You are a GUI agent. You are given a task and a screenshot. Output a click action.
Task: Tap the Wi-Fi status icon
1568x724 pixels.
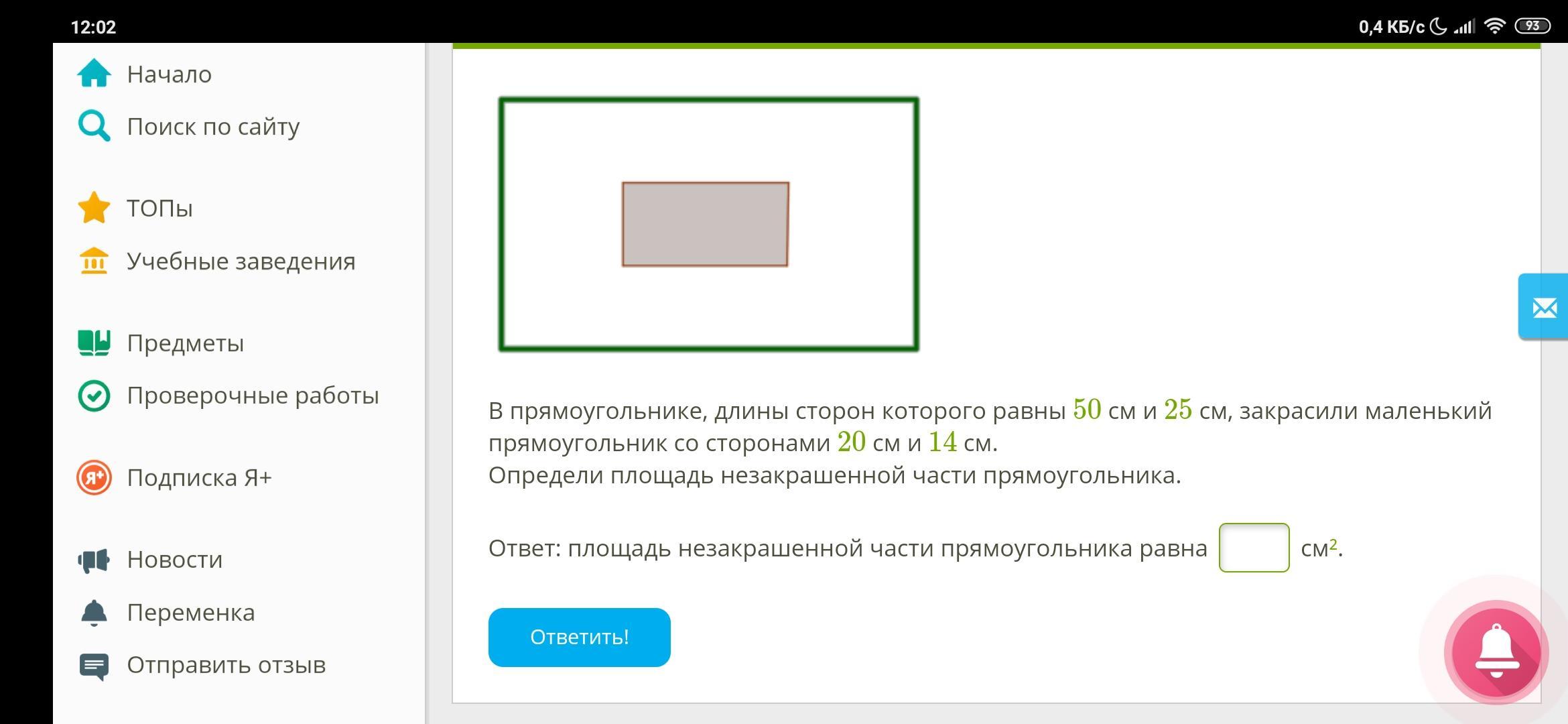point(1494,26)
